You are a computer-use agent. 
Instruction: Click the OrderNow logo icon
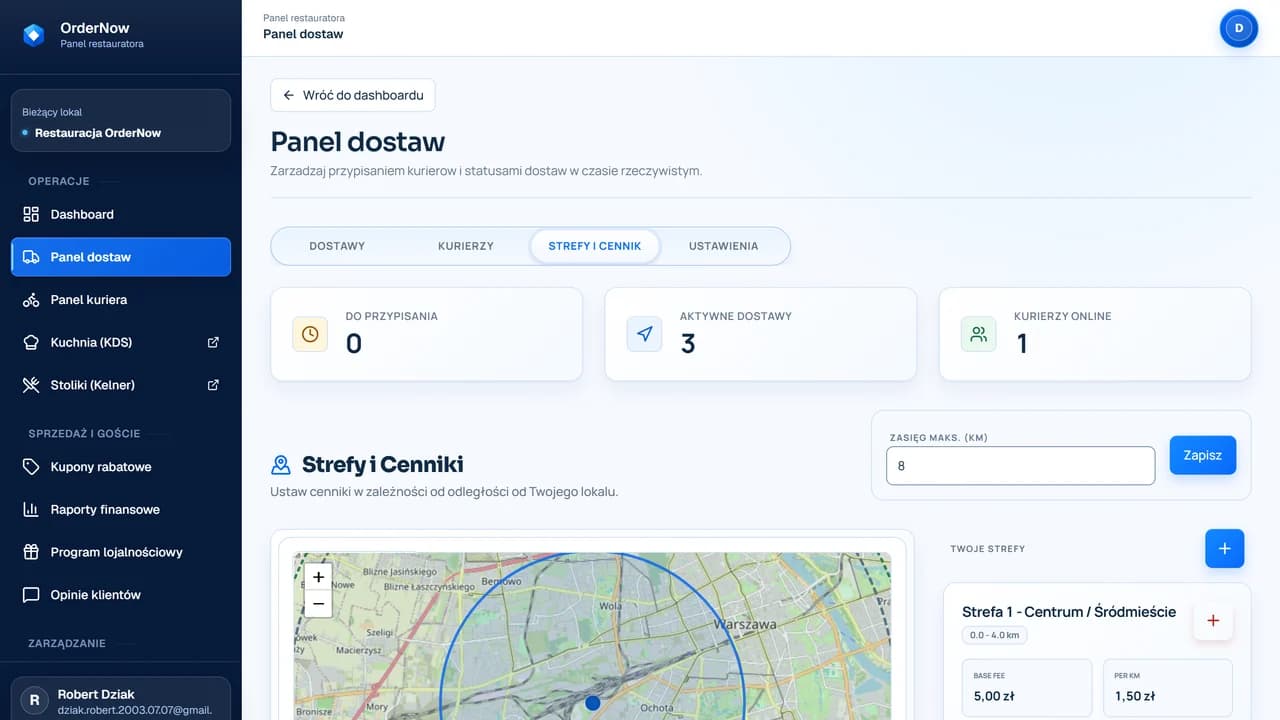(x=34, y=35)
